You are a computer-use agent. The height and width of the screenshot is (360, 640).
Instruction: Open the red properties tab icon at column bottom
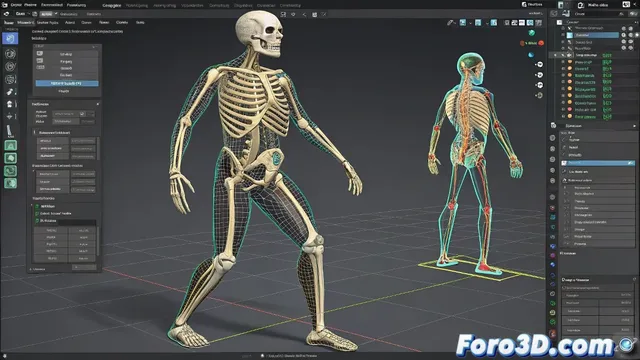point(553,334)
